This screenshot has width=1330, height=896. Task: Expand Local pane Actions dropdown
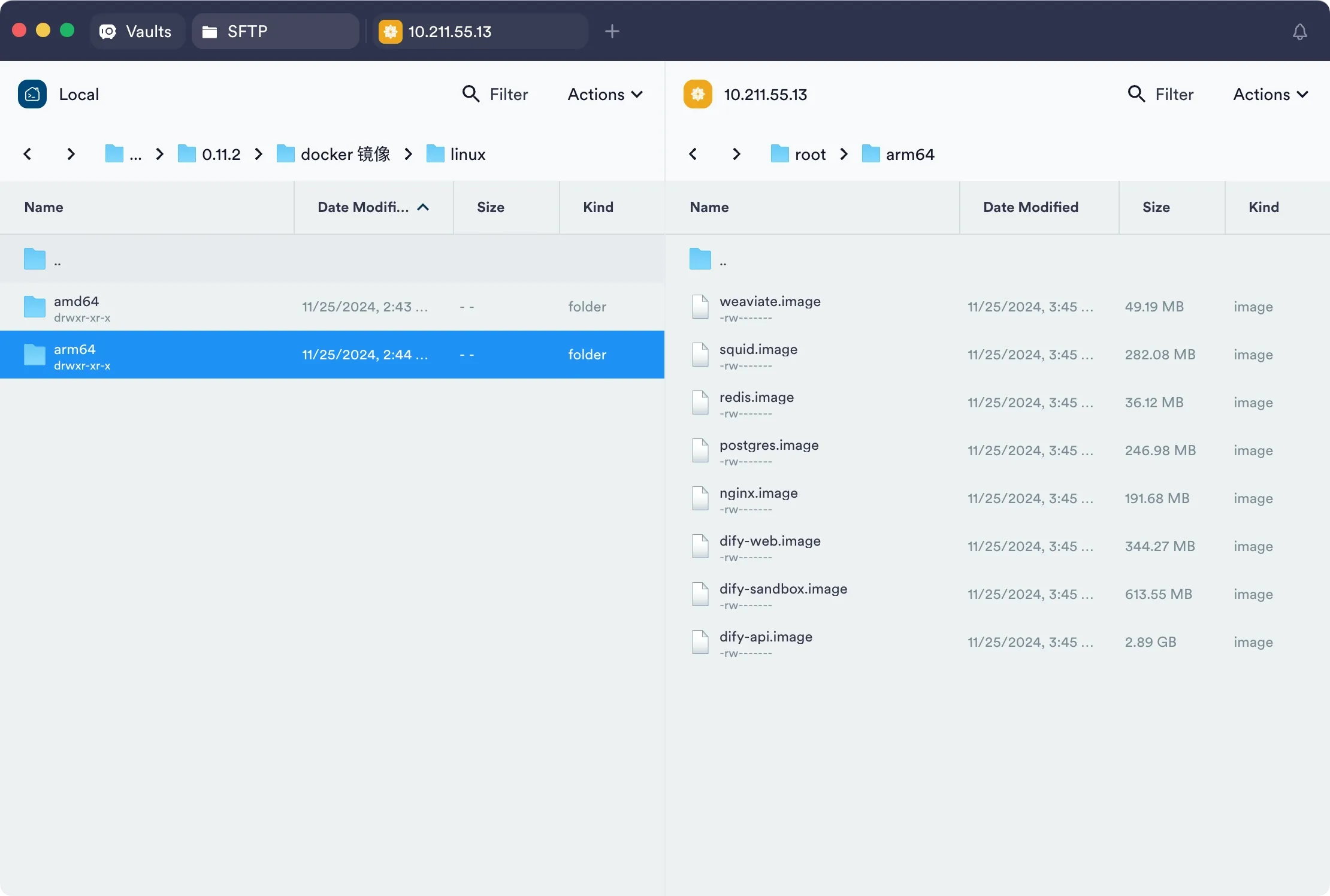(605, 94)
